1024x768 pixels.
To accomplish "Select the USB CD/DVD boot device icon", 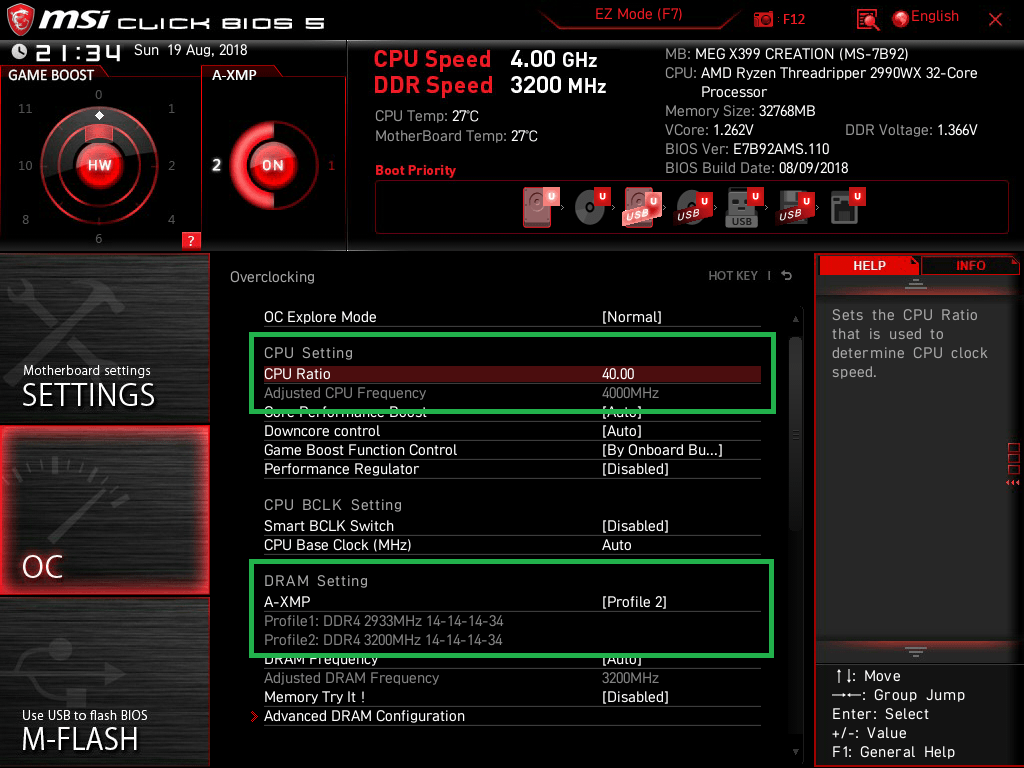I will (x=693, y=207).
